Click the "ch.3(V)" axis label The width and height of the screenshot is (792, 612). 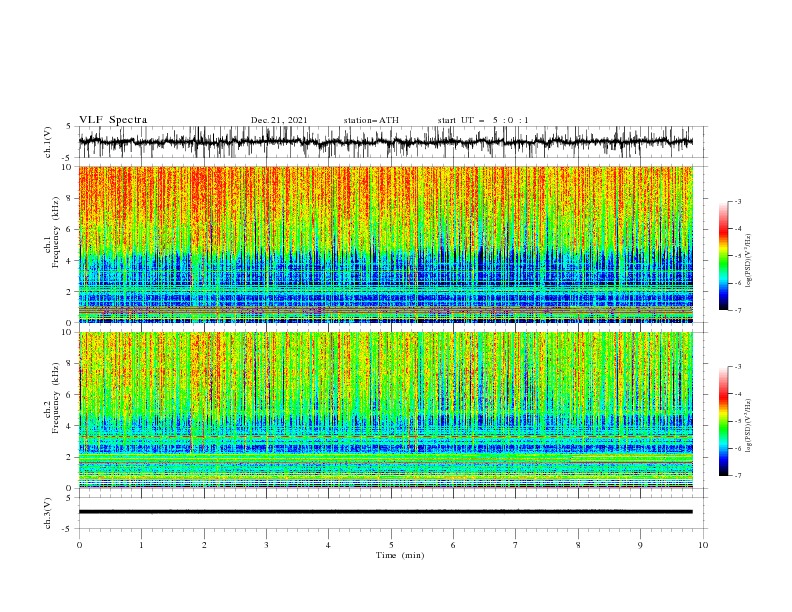48,513
